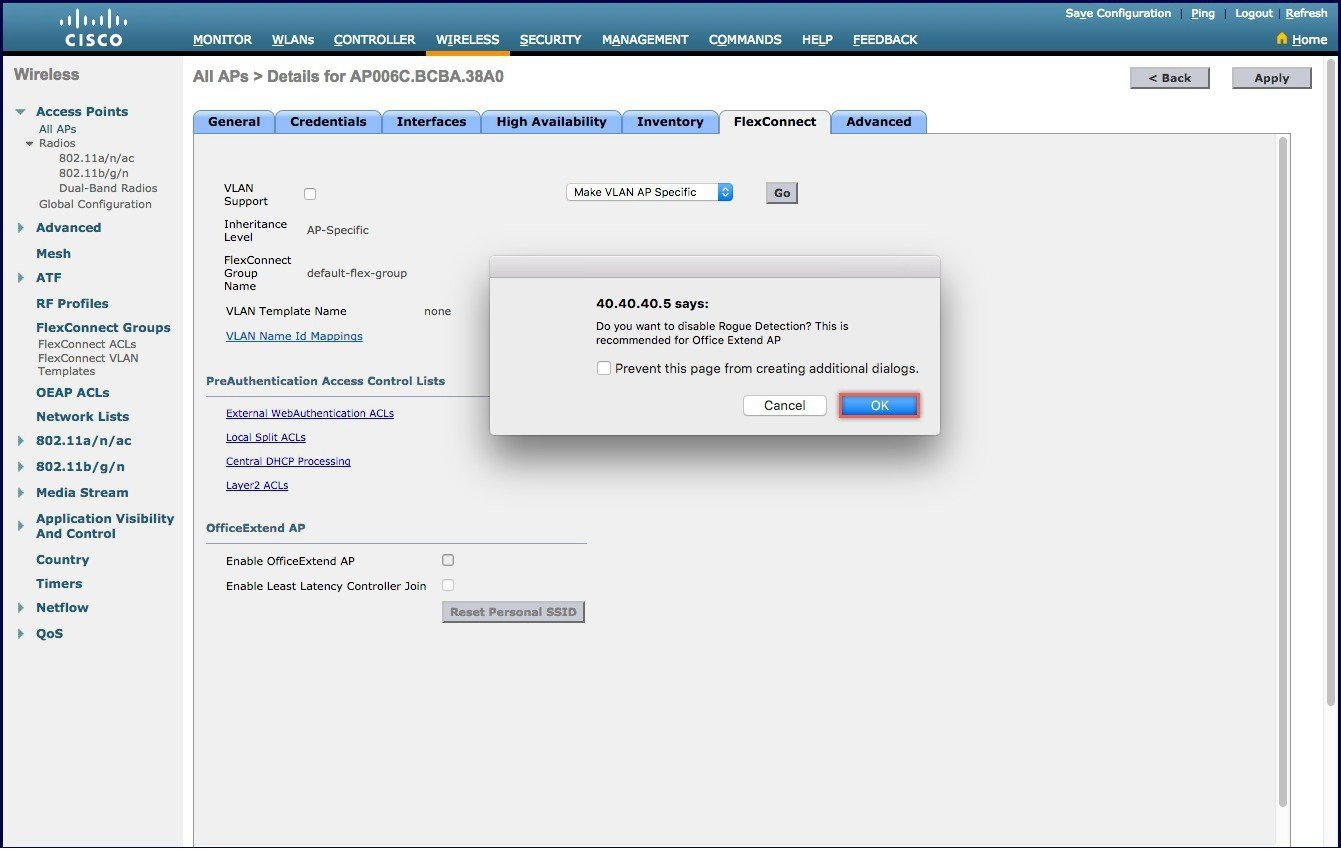Click Cancel in the dialog
The height and width of the screenshot is (850, 1341).
(785, 405)
